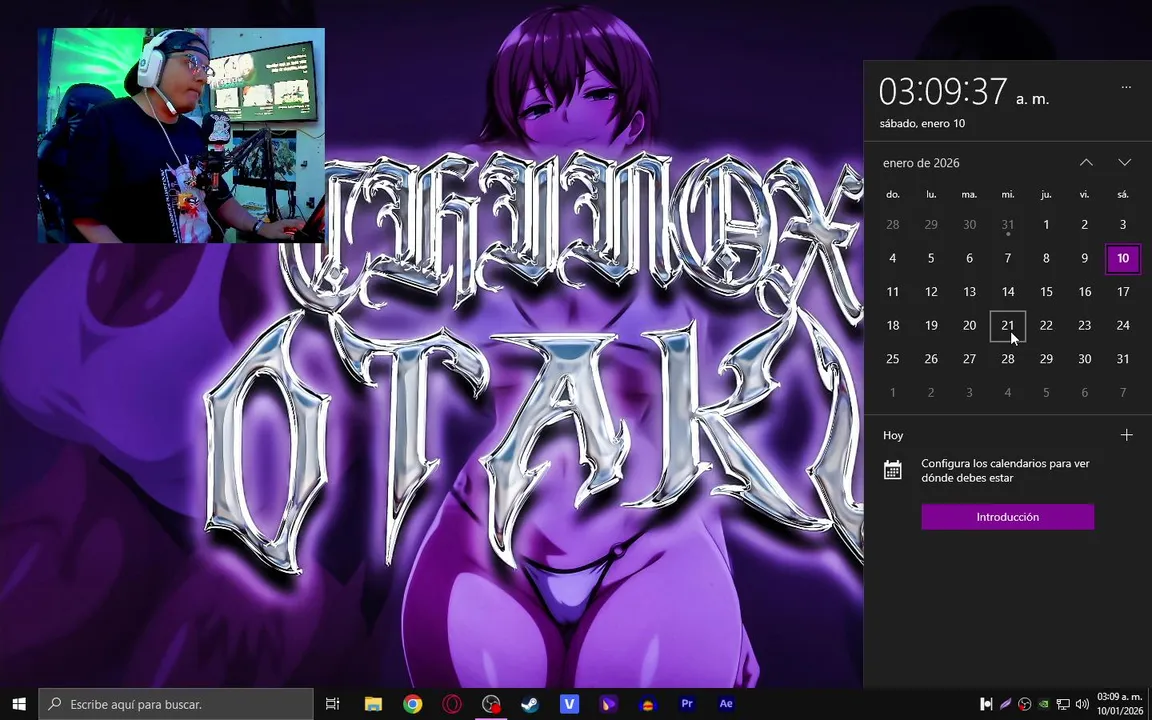Launch Adobe Premiere Pro from the taskbar
Image resolution: width=1152 pixels, height=720 pixels.
click(x=687, y=704)
